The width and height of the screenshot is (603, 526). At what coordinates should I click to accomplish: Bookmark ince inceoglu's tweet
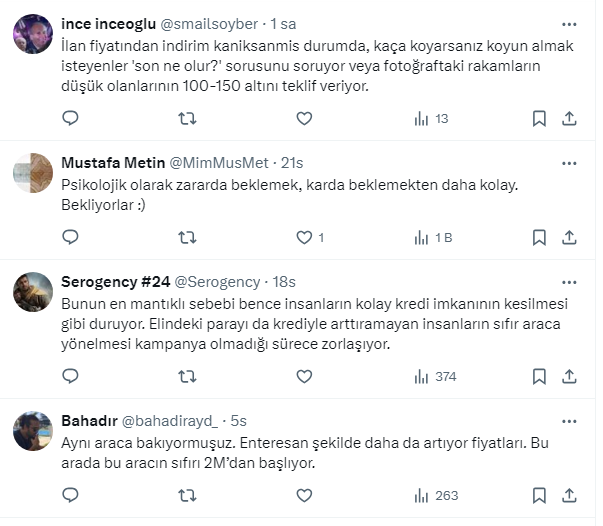click(x=539, y=119)
